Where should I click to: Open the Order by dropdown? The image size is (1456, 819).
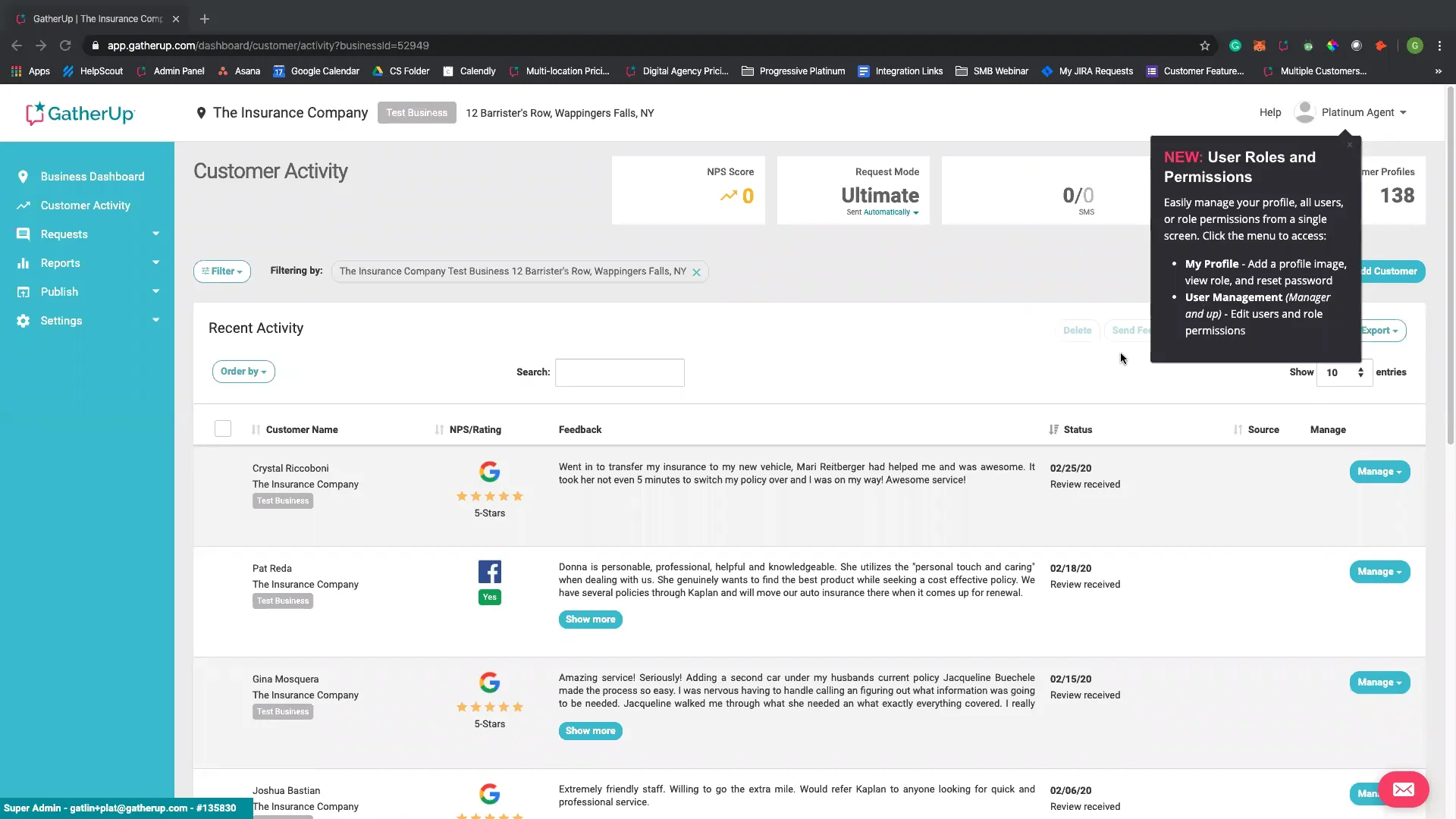[243, 372]
